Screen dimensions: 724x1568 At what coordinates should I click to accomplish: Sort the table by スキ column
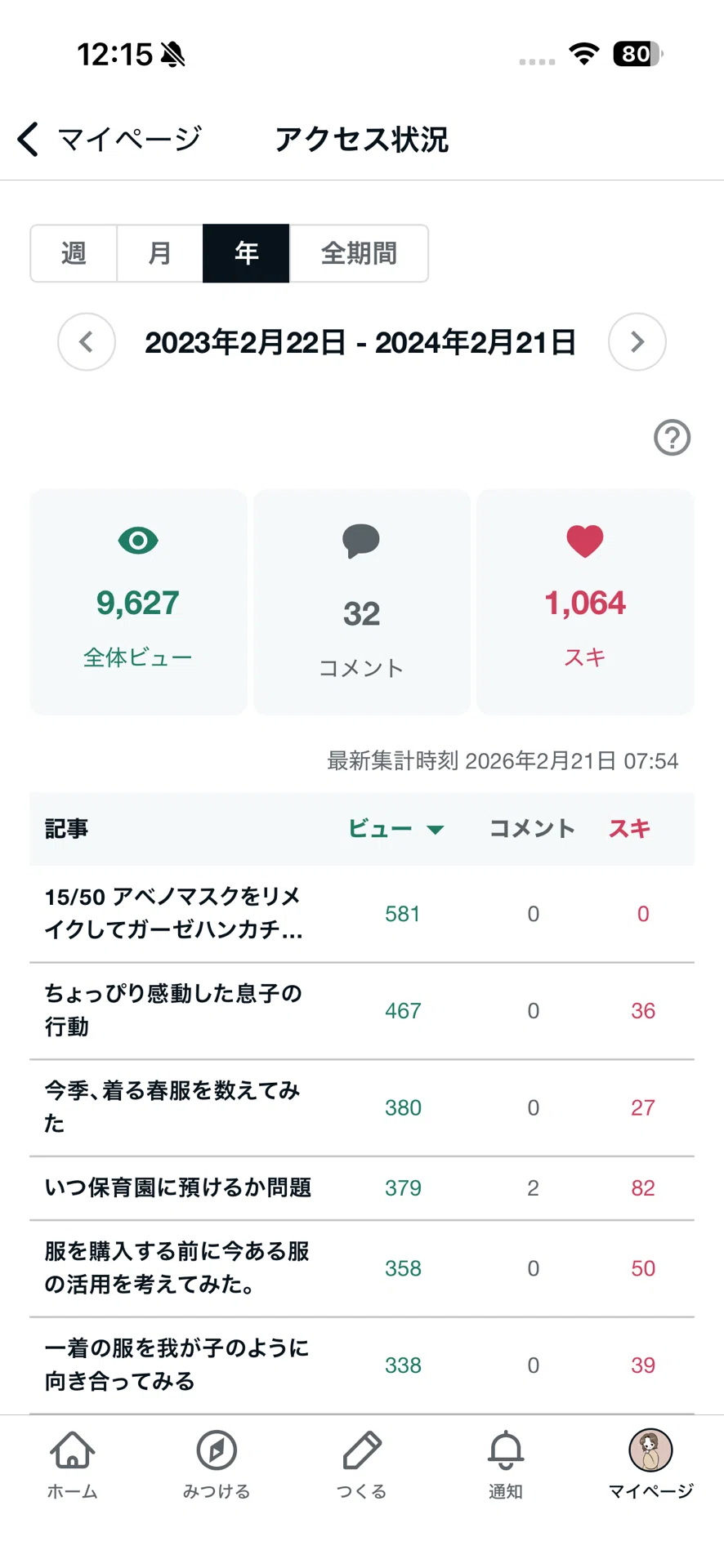point(629,829)
